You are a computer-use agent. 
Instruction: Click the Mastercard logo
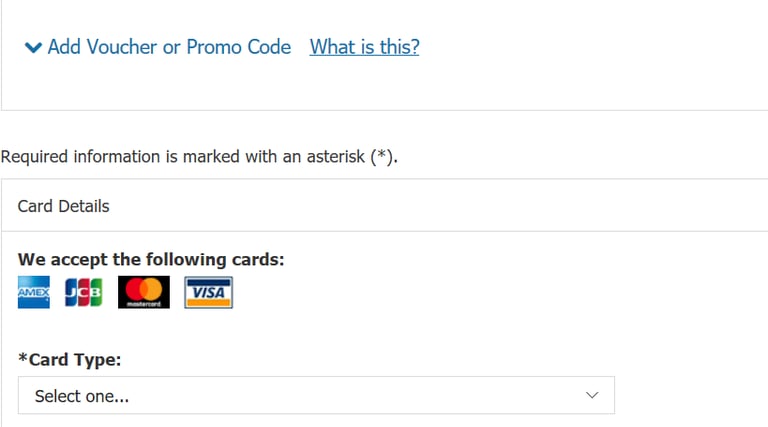[x=144, y=292]
